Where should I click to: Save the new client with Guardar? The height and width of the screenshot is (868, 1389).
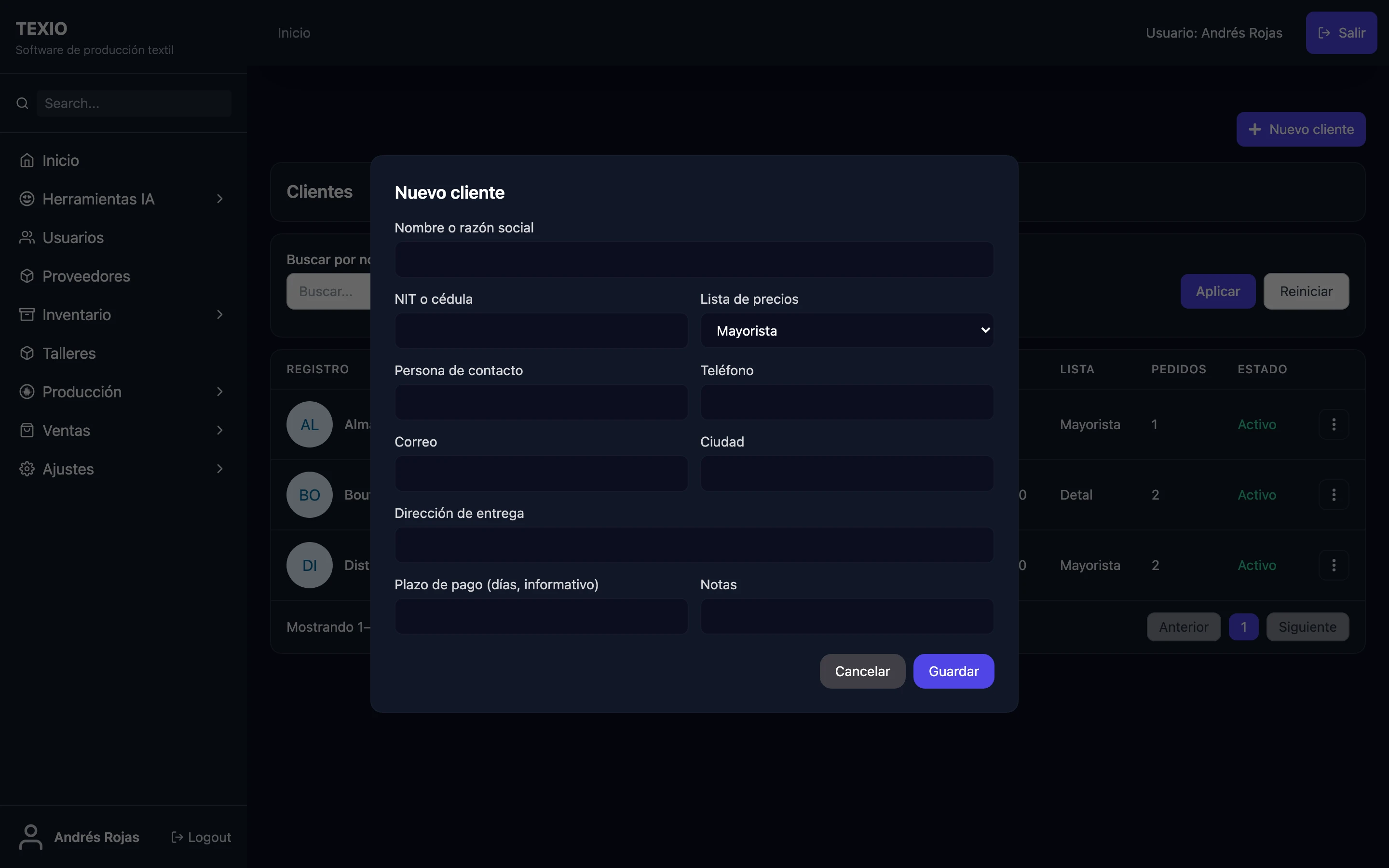[x=953, y=671]
